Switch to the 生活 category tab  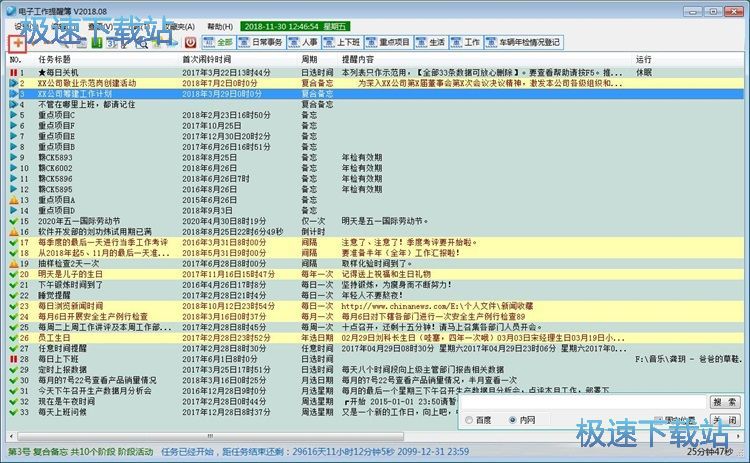430,43
